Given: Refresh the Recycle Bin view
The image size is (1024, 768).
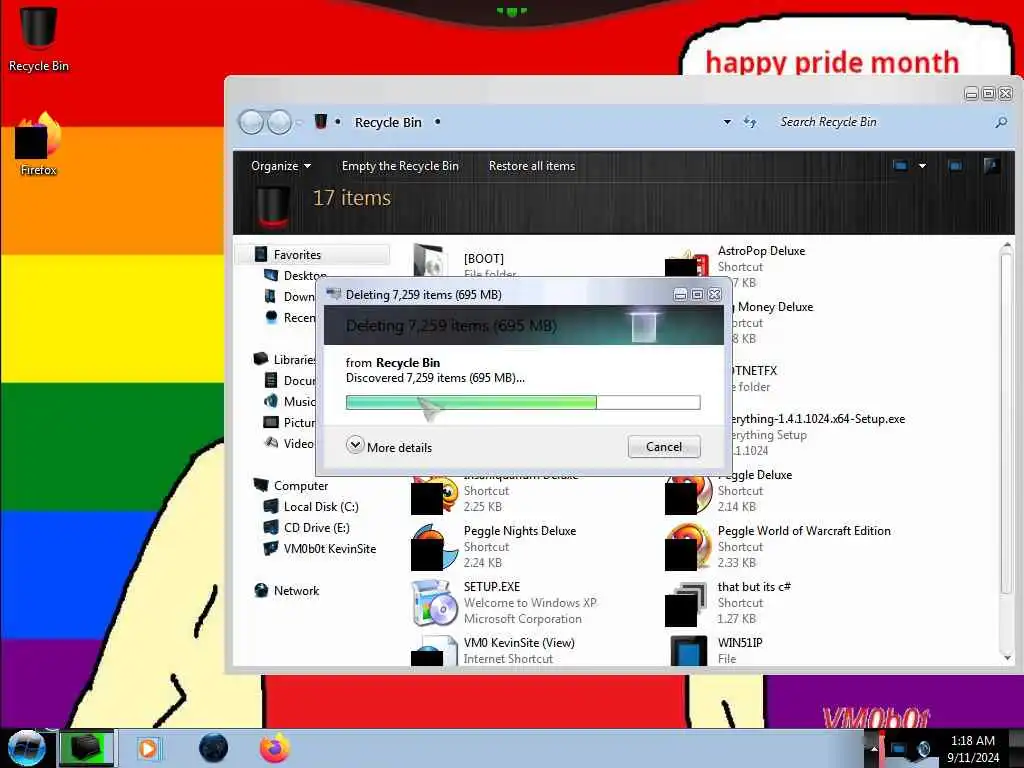Looking at the screenshot, I should coord(750,122).
